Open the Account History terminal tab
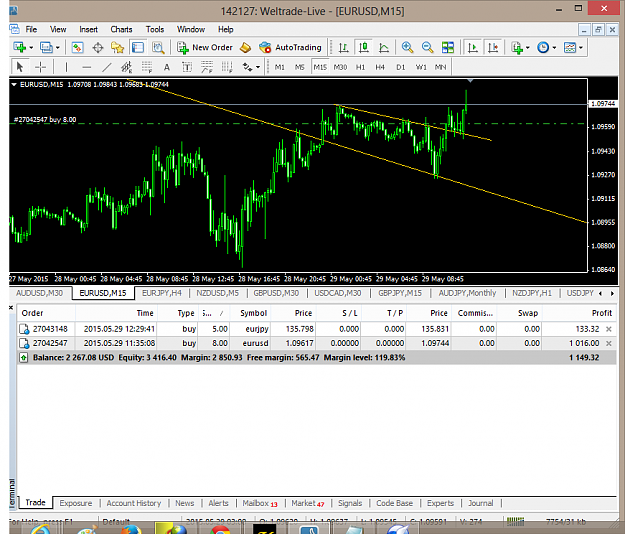The height and width of the screenshot is (534, 625). [134, 503]
